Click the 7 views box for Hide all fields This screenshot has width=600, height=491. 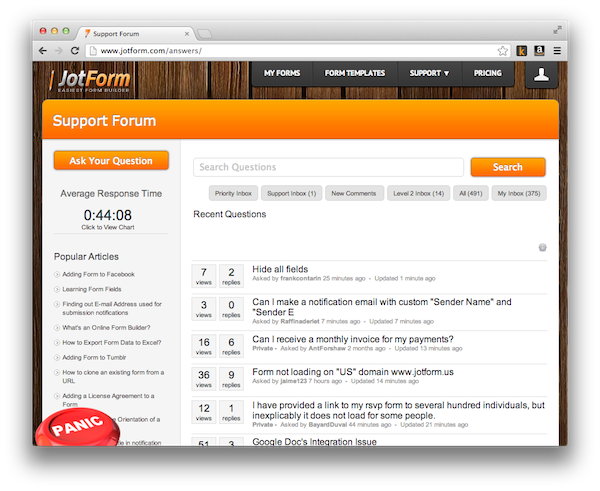(204, 276)
